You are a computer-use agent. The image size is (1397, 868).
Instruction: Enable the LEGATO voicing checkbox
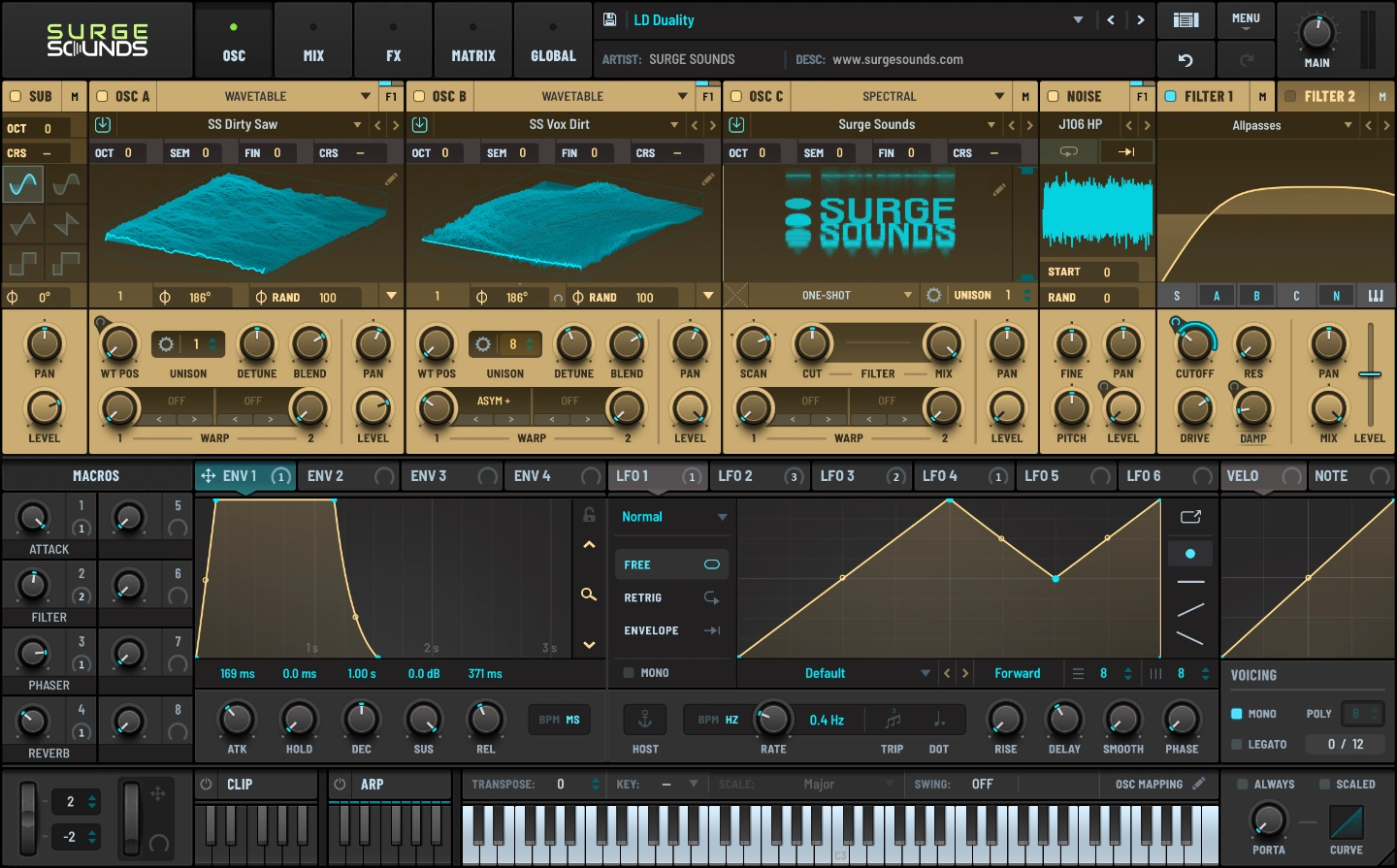[x=1237, y=744]
